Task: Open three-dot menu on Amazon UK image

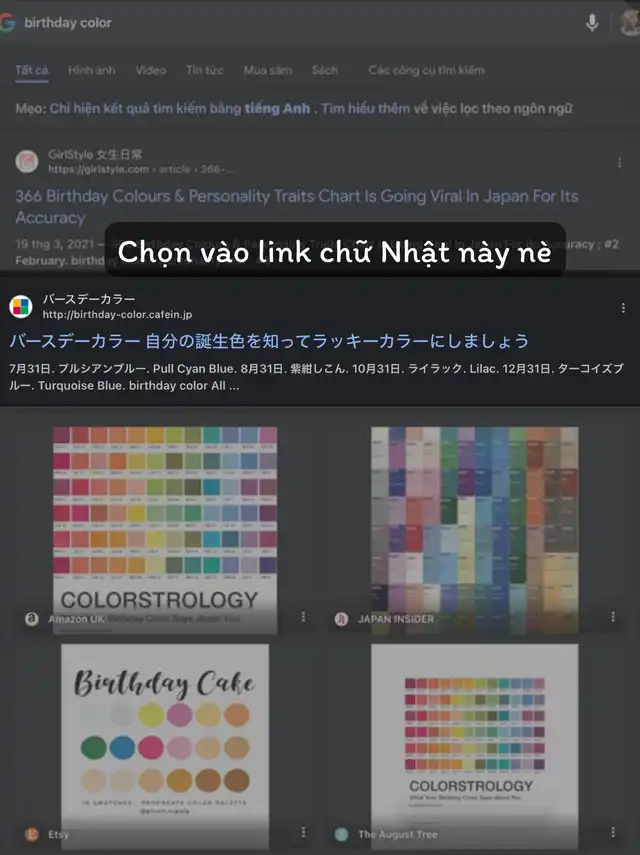Action: point(303,617)
